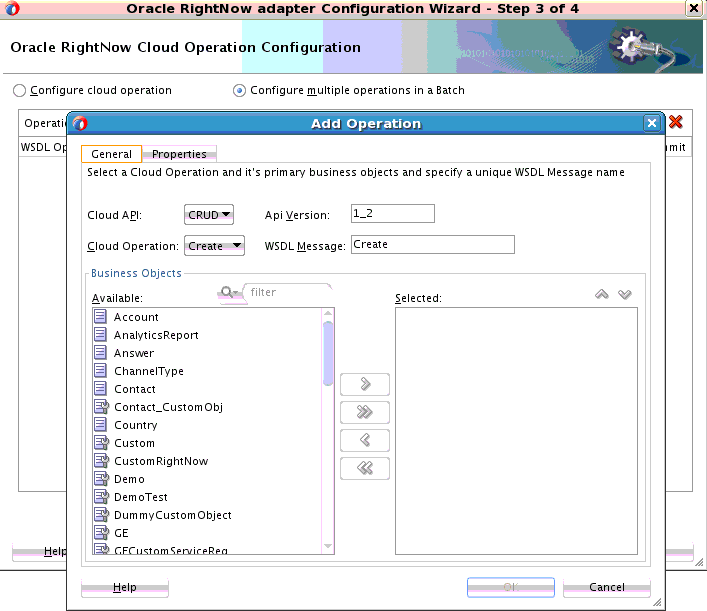Click the filter text field
The height and width of the screenshot is (611, 707).
tap(287, 292)
